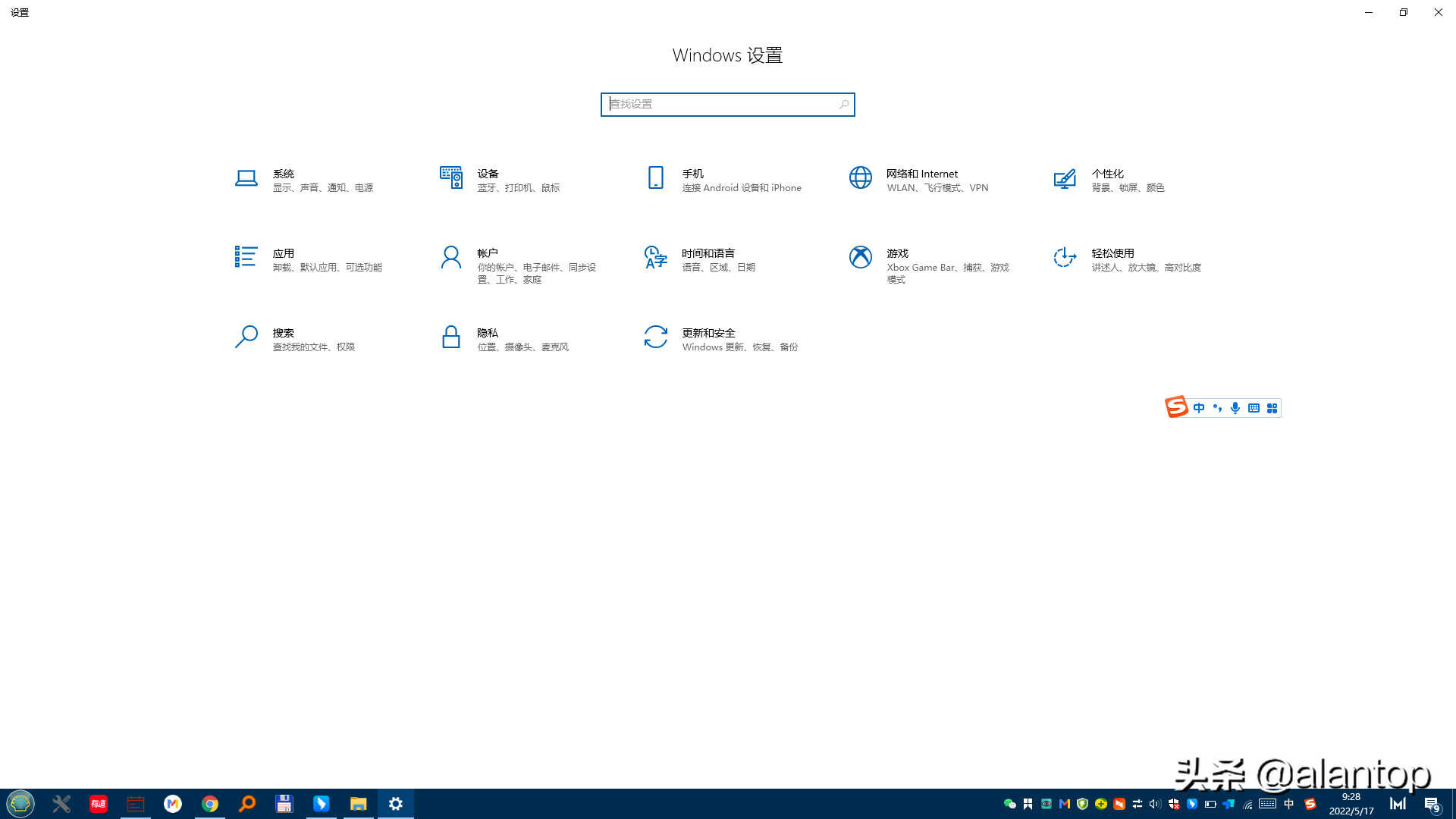Viewport: 1456px width, 819px height.
Task: Open the 手机 (Phone) settings category
Action: click(723, 180)
